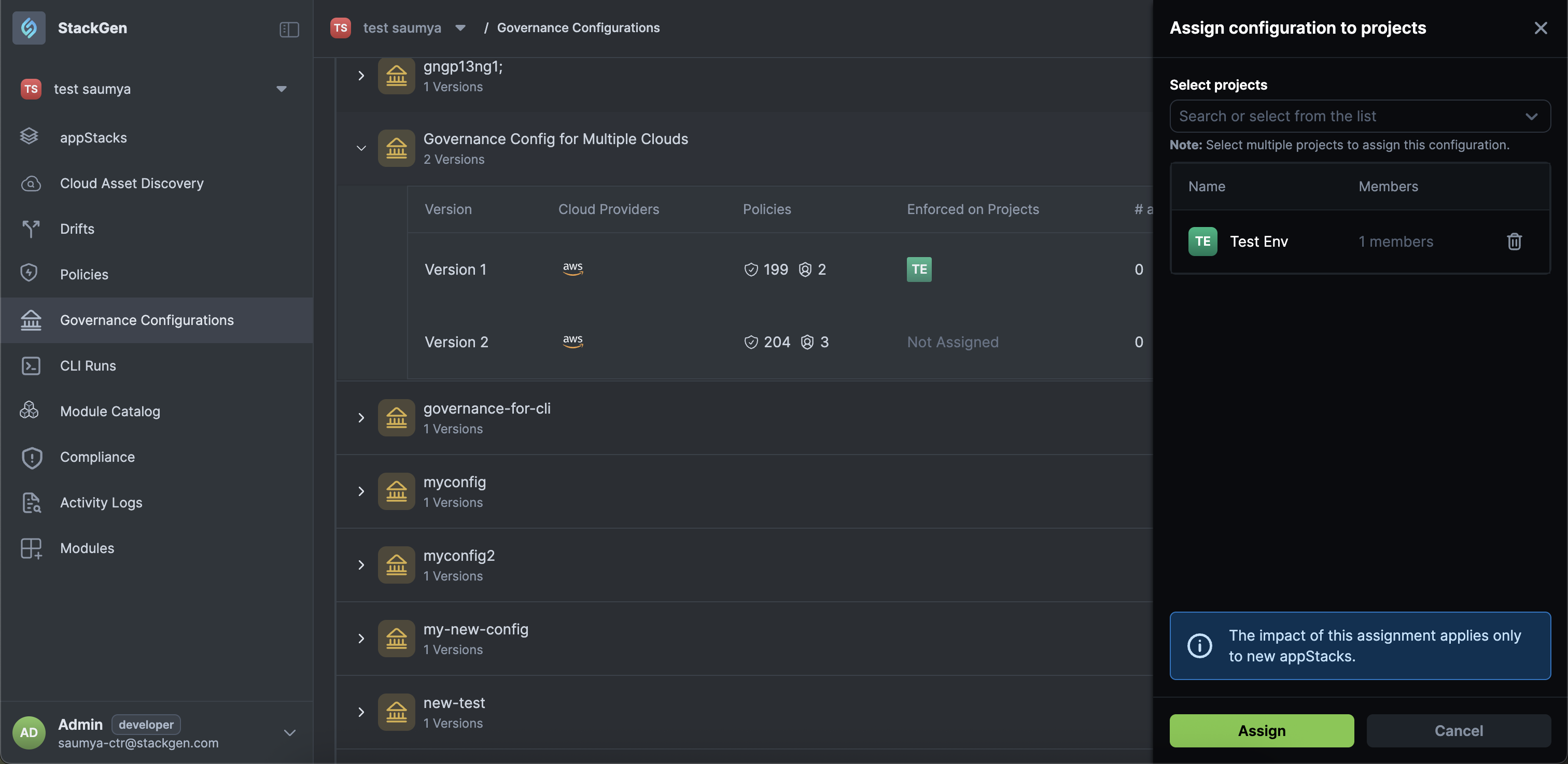Expand the governance-for-cli configuration
This screenshot has width=1568, height=764.
(x=361, y=418)
